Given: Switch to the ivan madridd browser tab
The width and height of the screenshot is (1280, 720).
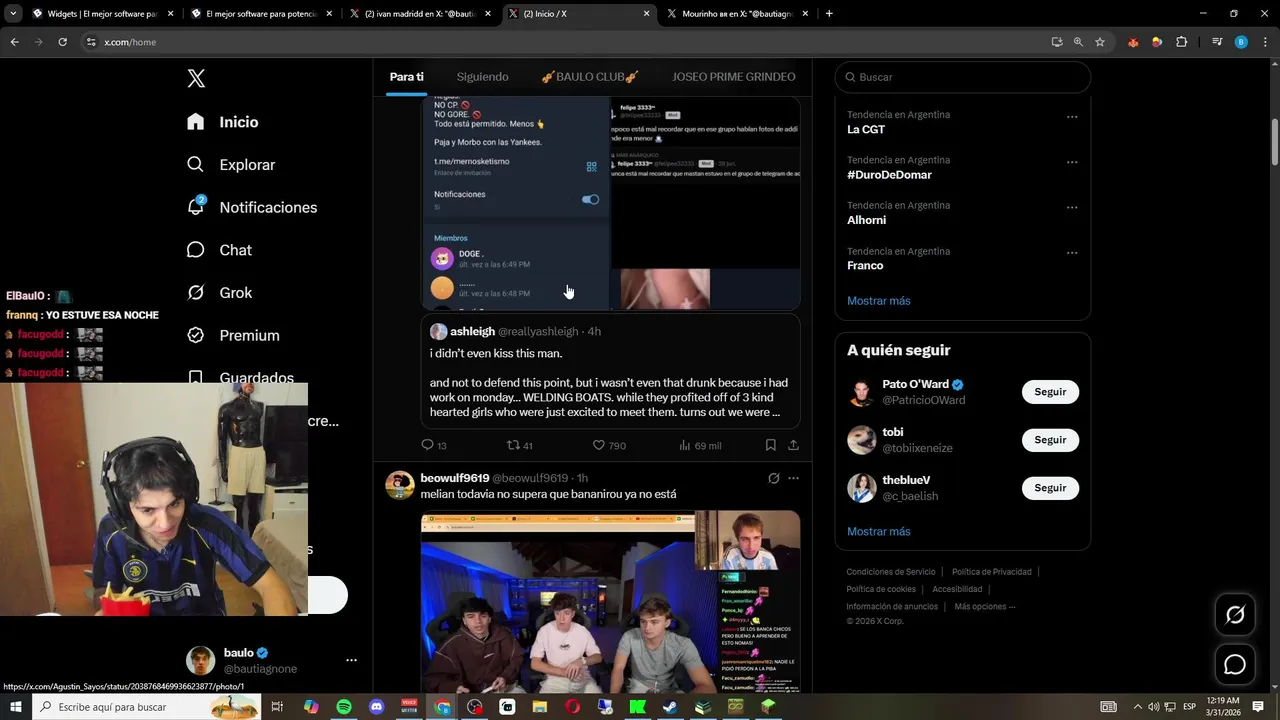Looking at the screenshot, I should tap(420, 14).
